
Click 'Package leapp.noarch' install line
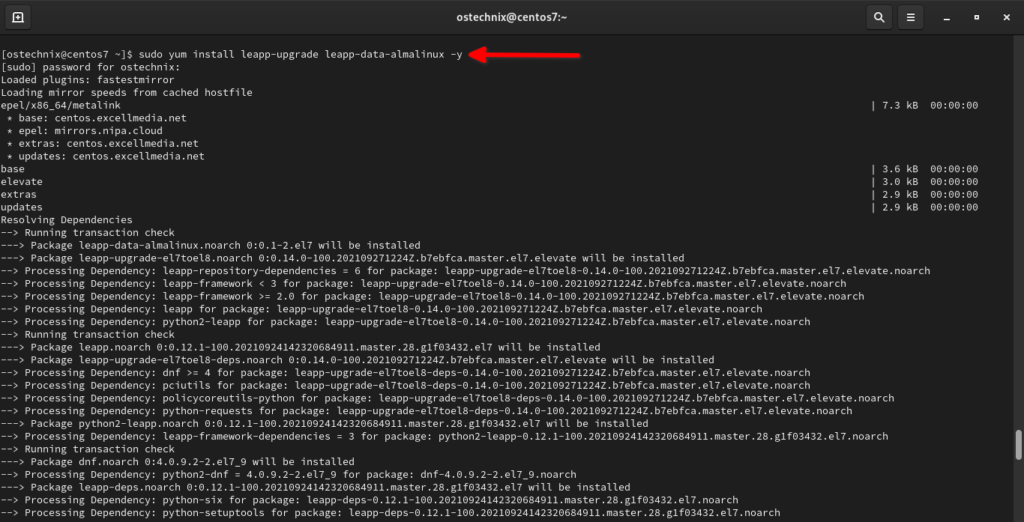point(300,348)
